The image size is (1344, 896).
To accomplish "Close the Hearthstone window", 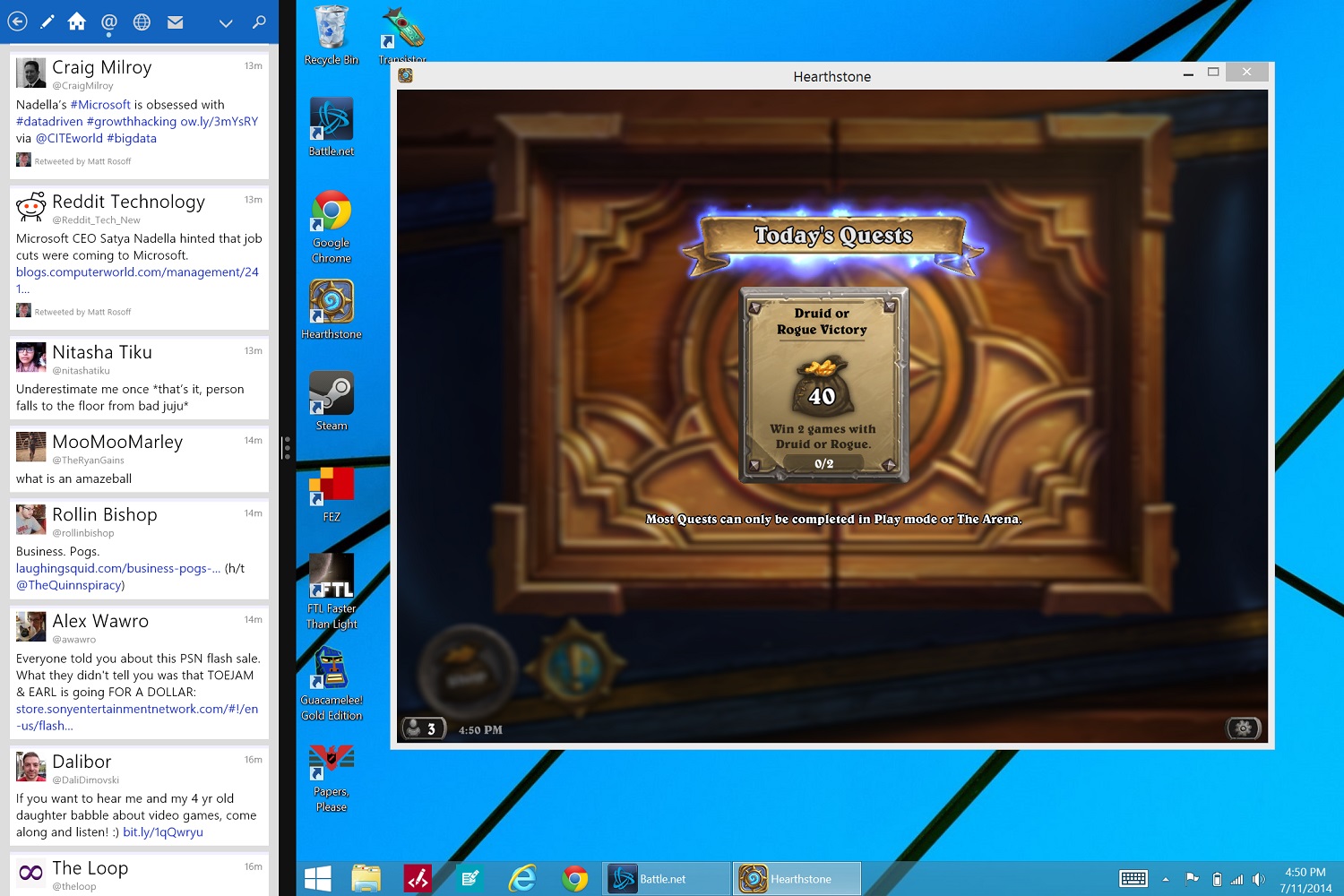I will (1246, 73).
